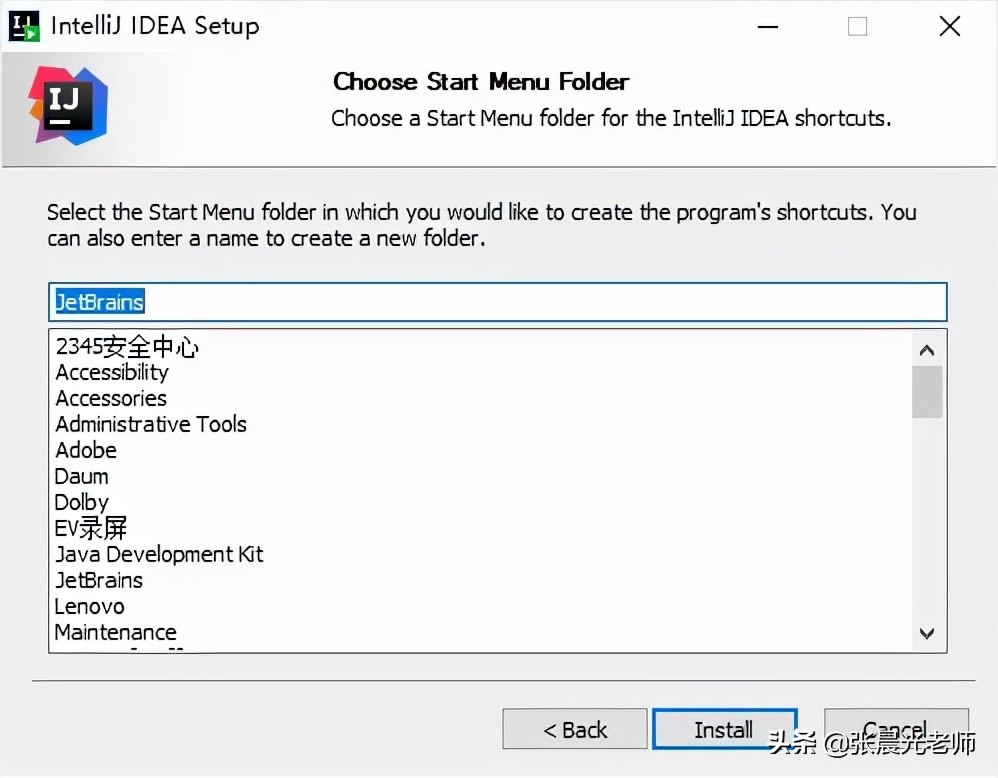Select the Dolby folder
Viewport: 998px width, 778px height.
click(82, 502)
